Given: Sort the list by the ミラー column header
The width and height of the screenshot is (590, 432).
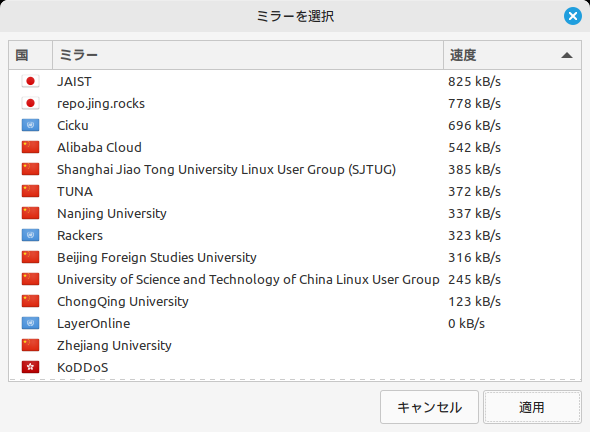Looking at the screenshot, I should pyautogui.click(x=248, y=55).
